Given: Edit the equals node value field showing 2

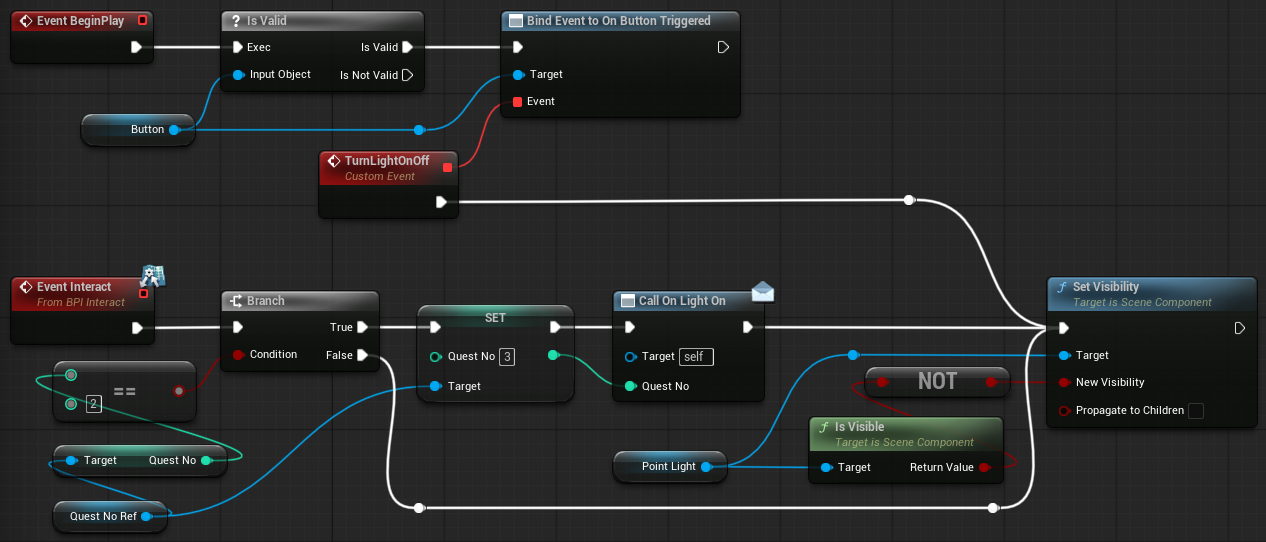Looking at the screenshot, I should (93, 404).
